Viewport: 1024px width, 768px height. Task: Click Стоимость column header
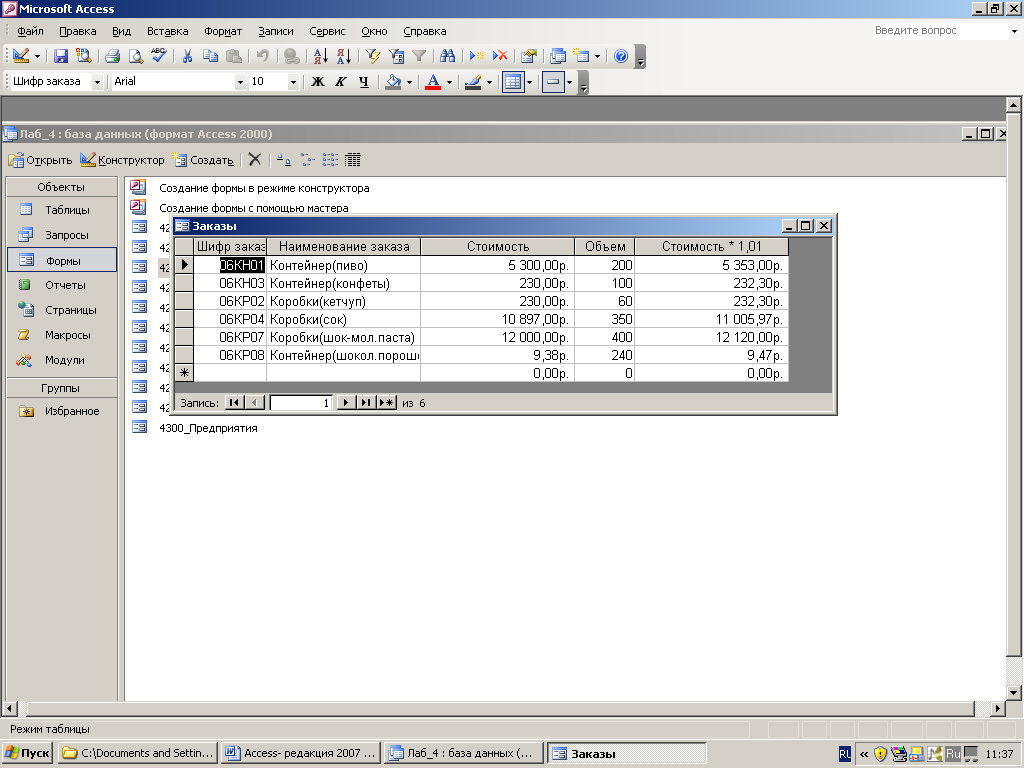coord(498,247)
